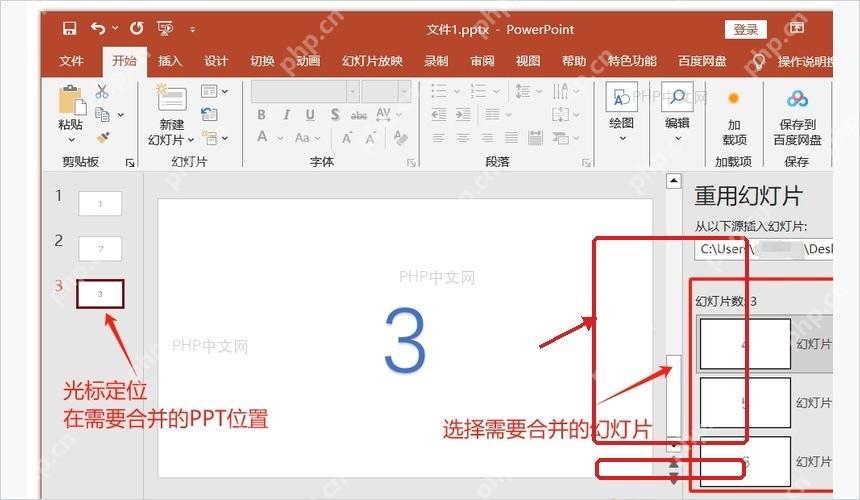
Task: Add a new slide with 新建幻灯片 icon
Action: 172,98
